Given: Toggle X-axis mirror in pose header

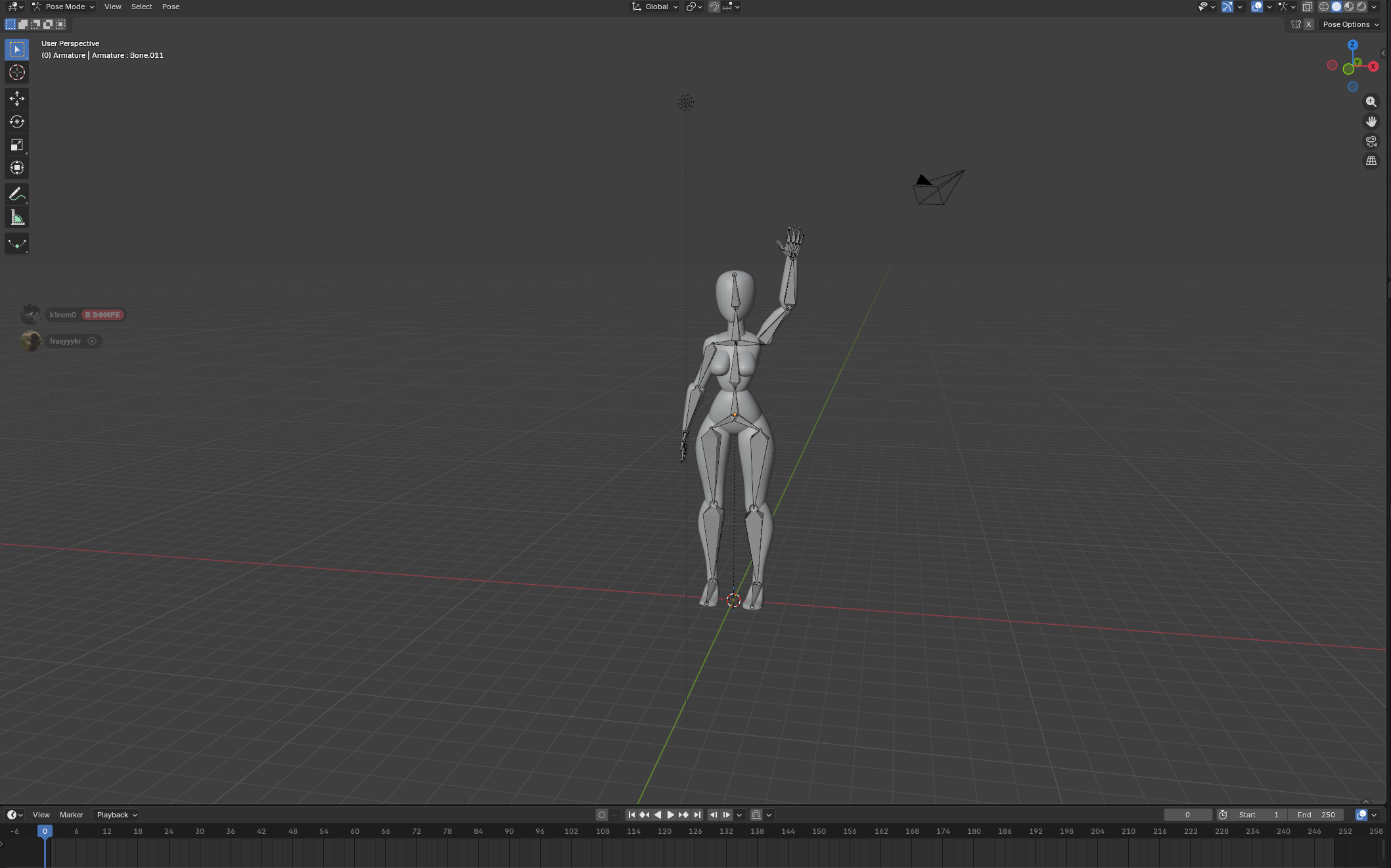Looking at the screenshot, I should [x=1308, y=24].
